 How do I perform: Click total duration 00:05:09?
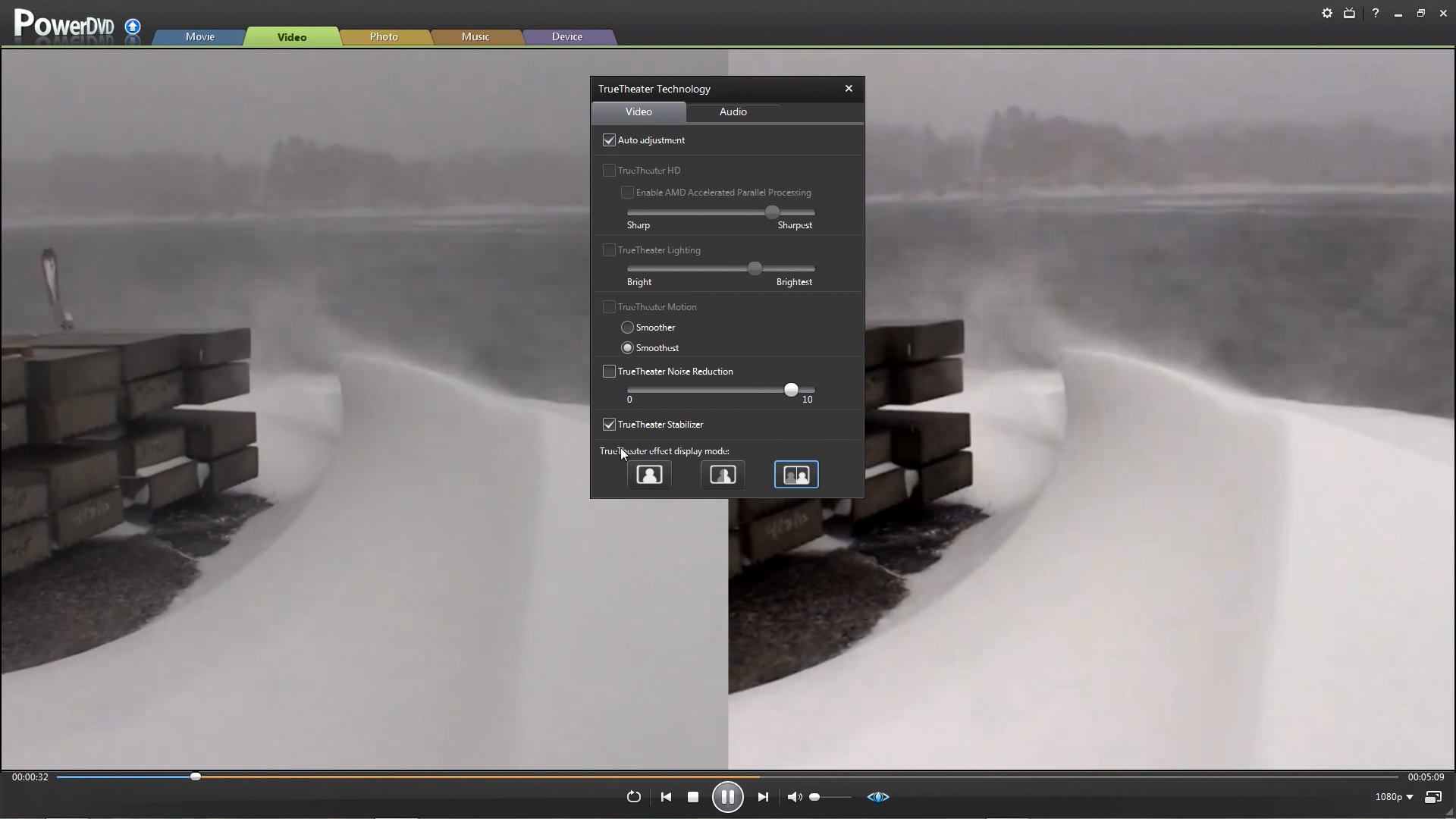tap(1426, 777)
